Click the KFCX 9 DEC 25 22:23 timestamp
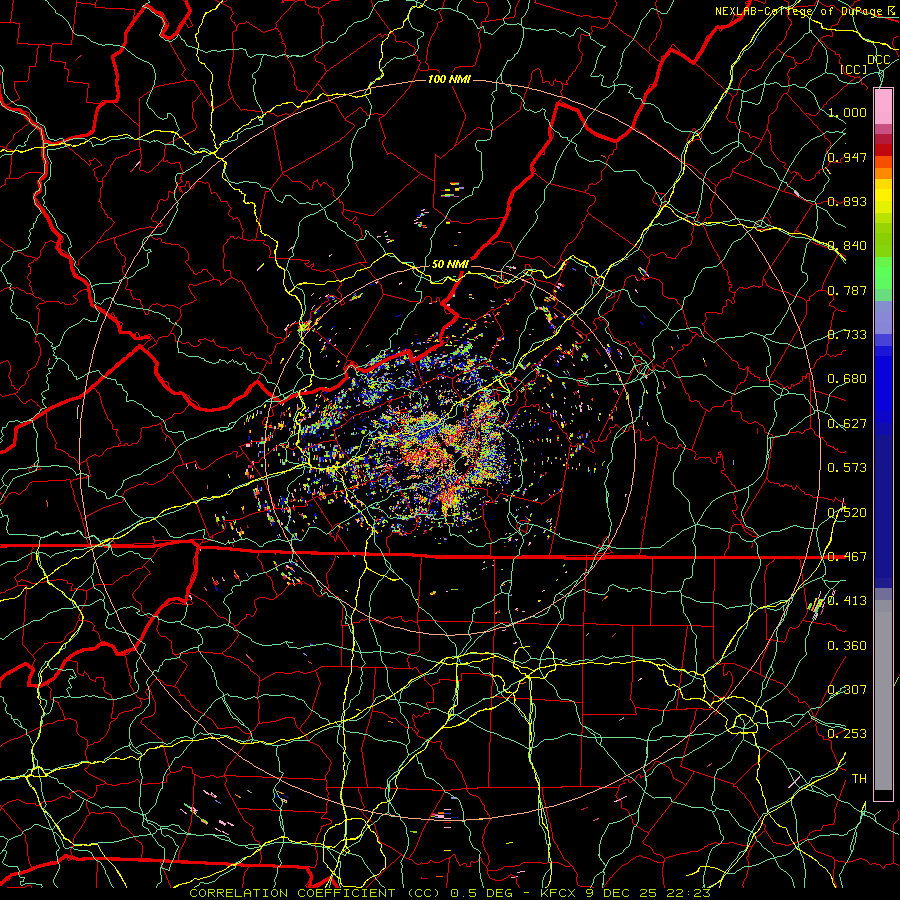 click(626, 893)
